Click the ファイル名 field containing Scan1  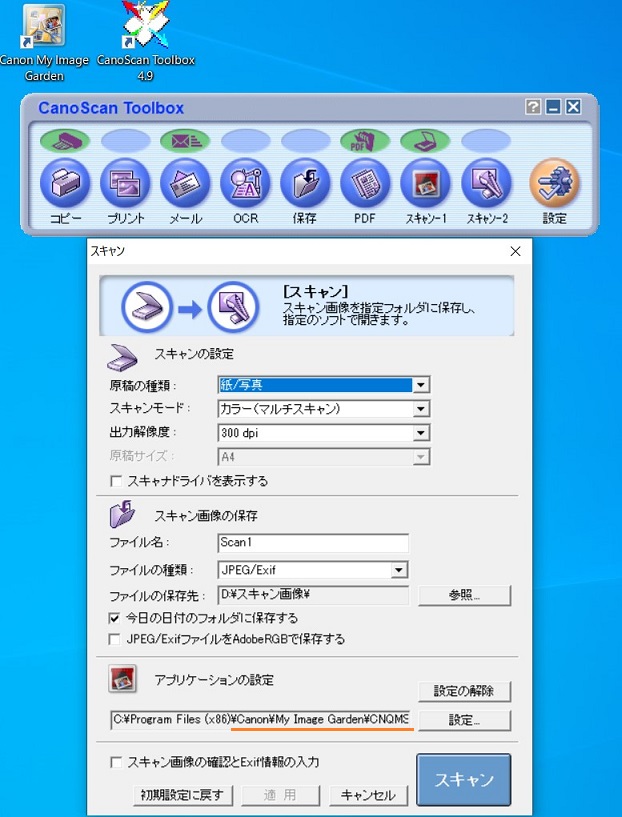[x=313, y=543]
